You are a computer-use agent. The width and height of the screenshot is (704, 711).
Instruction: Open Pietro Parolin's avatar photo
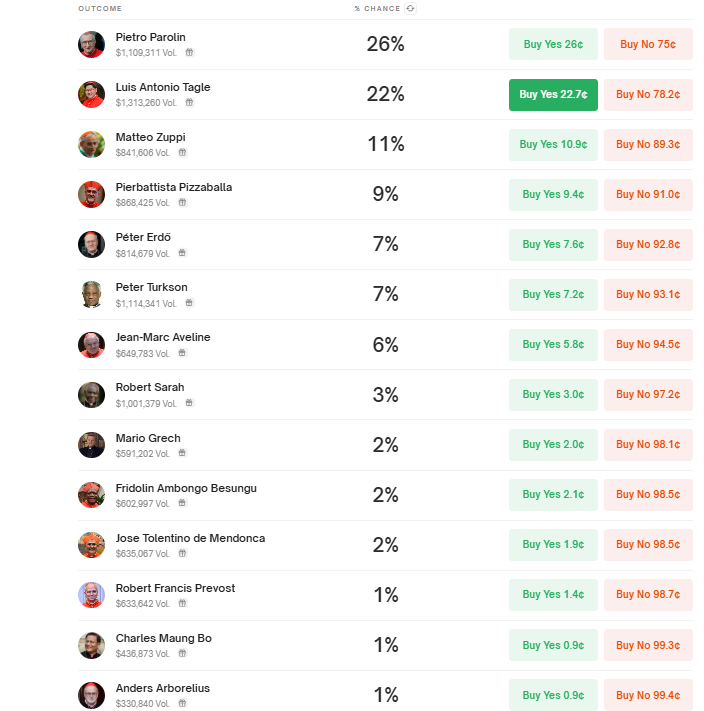point(91,44)
